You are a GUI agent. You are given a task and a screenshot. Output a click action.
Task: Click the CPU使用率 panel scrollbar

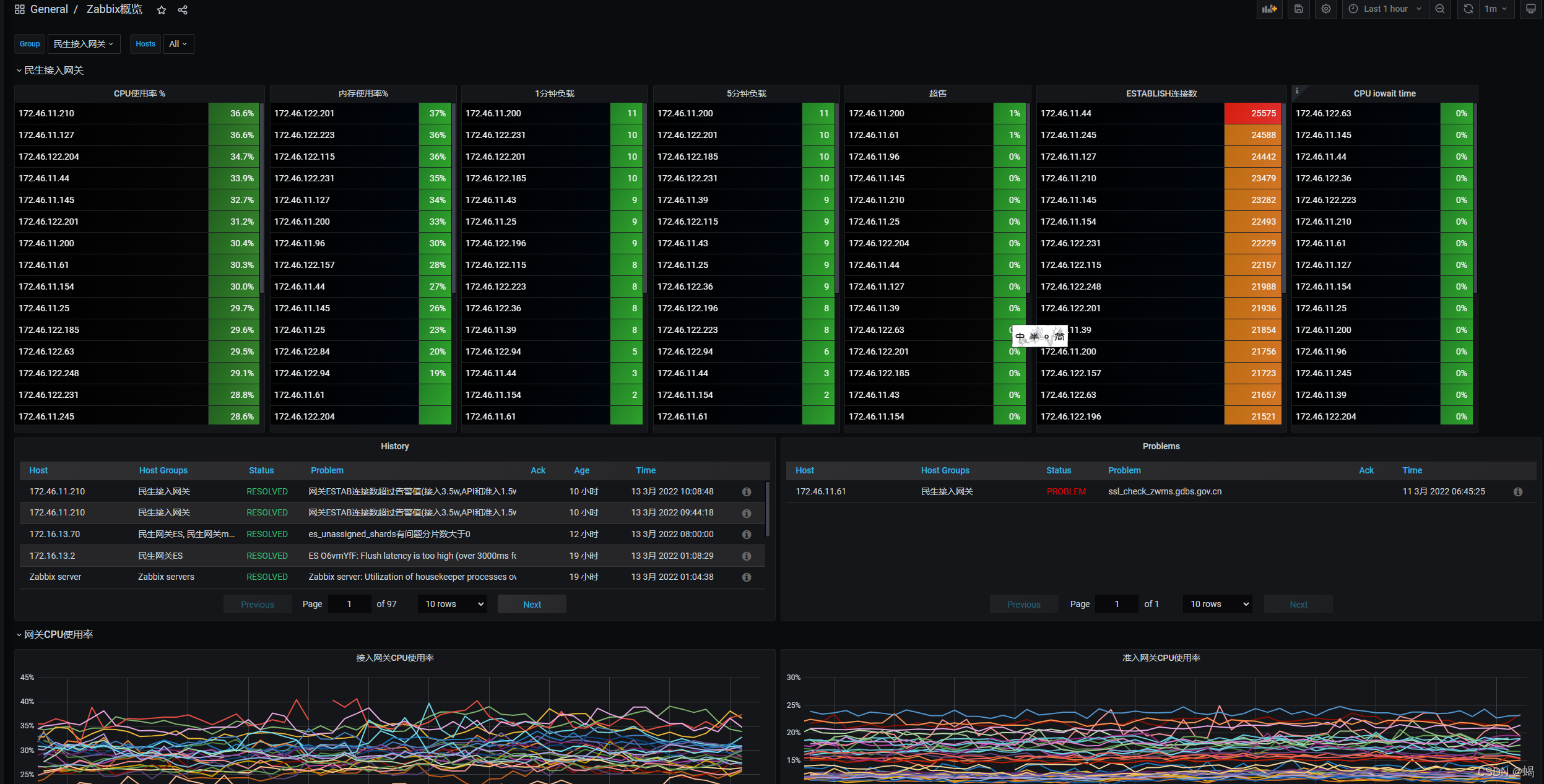tap(262, 198)
